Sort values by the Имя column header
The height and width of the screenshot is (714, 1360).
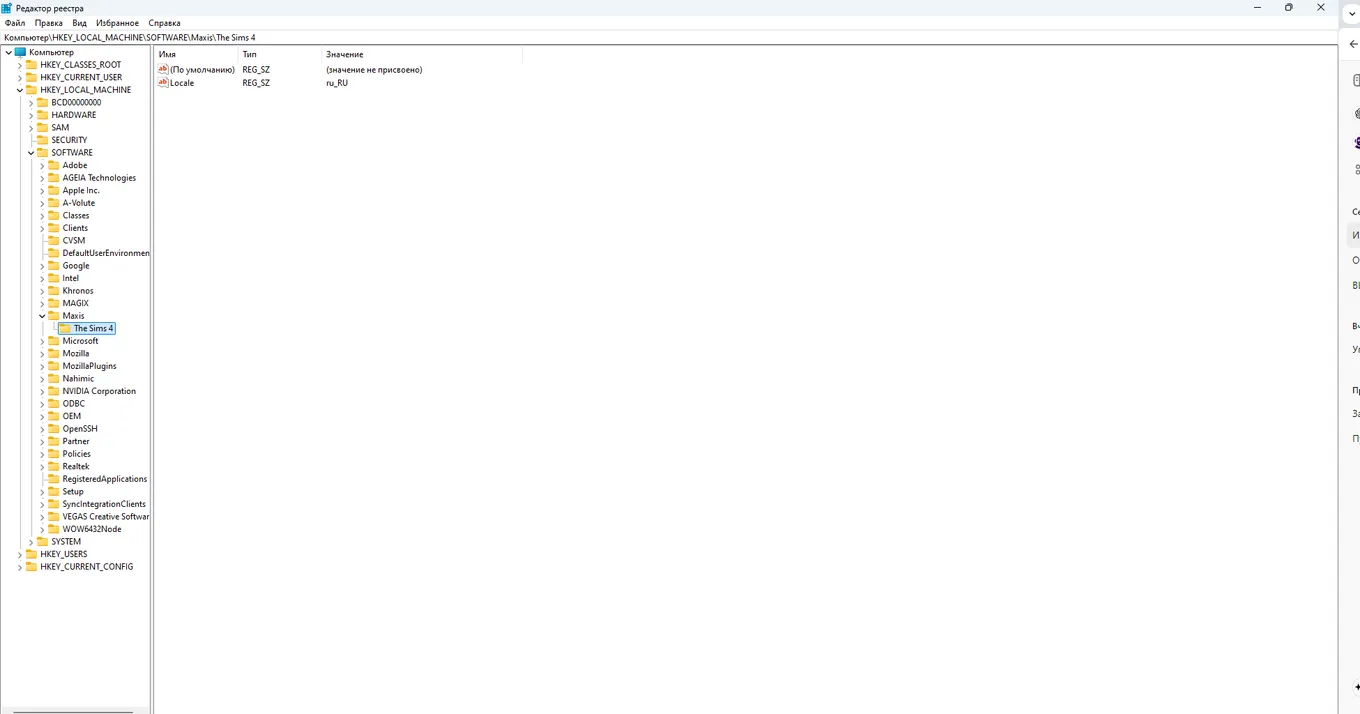tap(197, 54)
